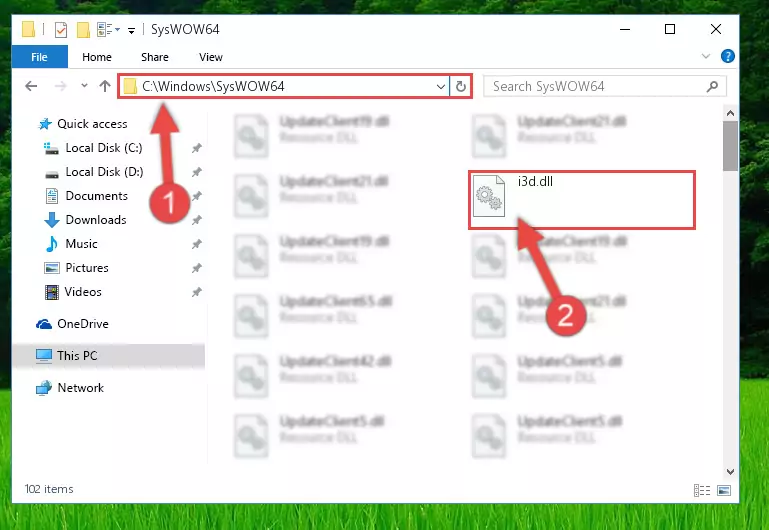Viewport: 769px width, 530px height.
Task: Click the pin icon beside Local Disk (D:)
Action: 197,172
